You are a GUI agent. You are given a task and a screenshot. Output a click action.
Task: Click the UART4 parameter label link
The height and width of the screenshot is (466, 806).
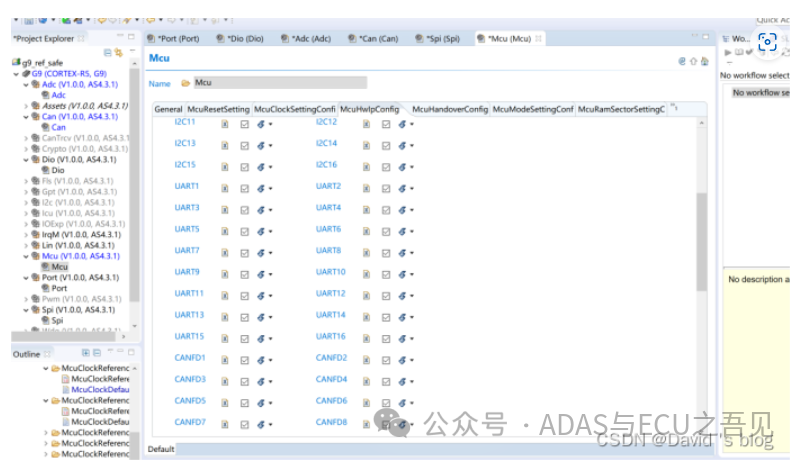[x=328, y=208]
